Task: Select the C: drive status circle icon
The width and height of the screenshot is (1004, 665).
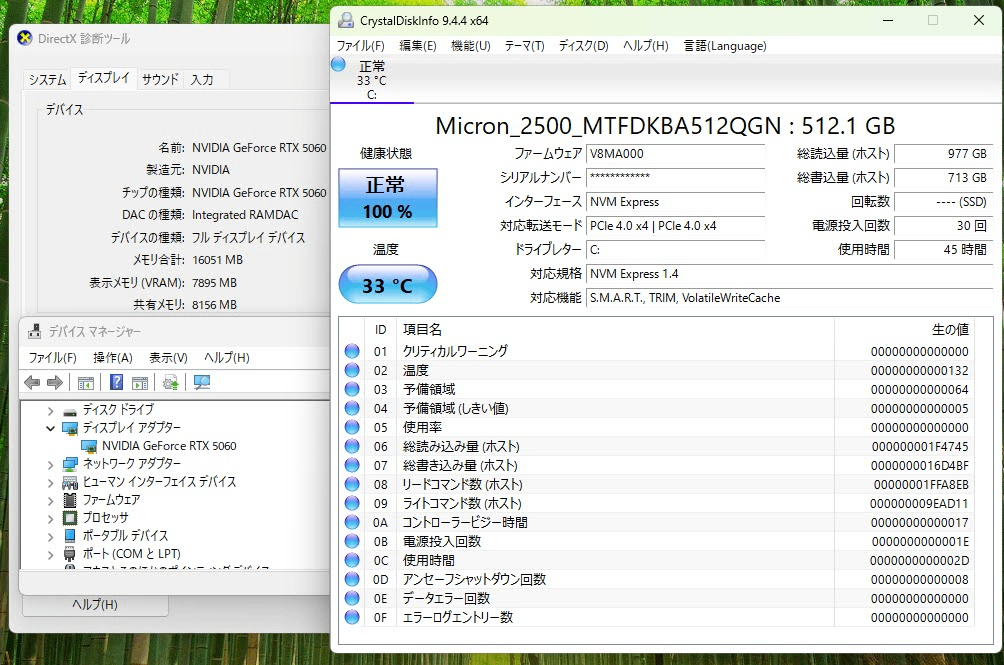Action: (338, 64)
